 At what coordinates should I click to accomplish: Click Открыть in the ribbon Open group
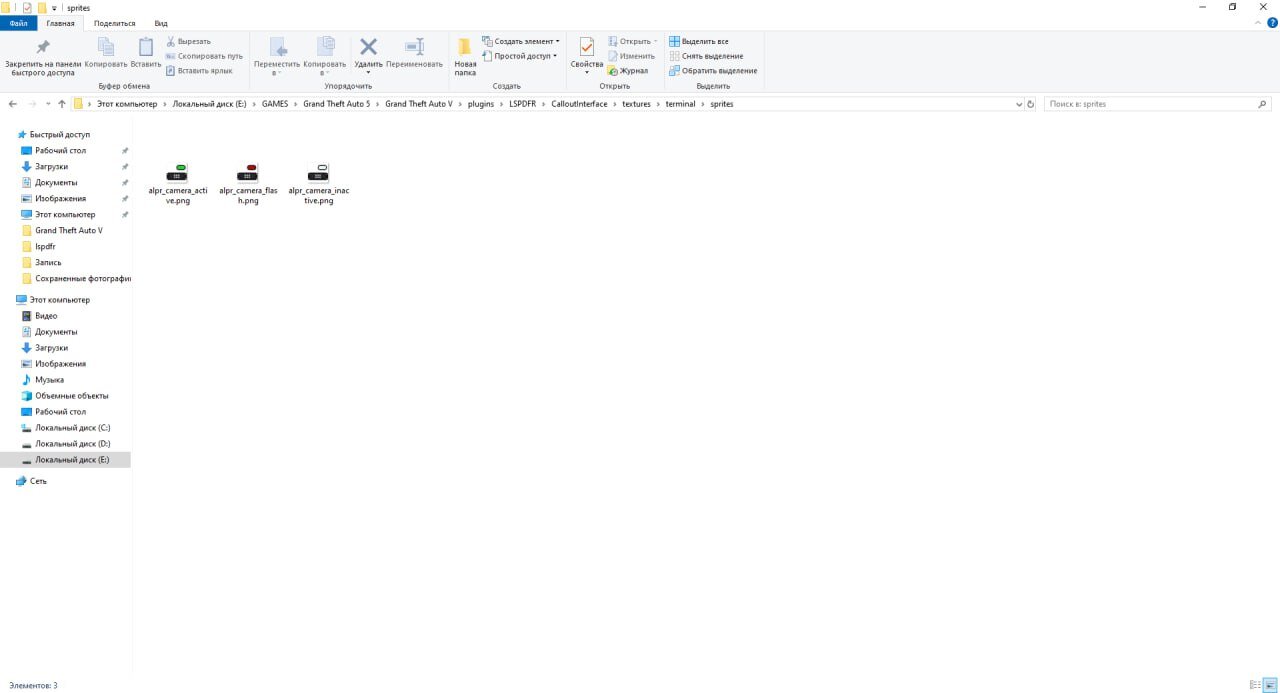coord(633,41)
